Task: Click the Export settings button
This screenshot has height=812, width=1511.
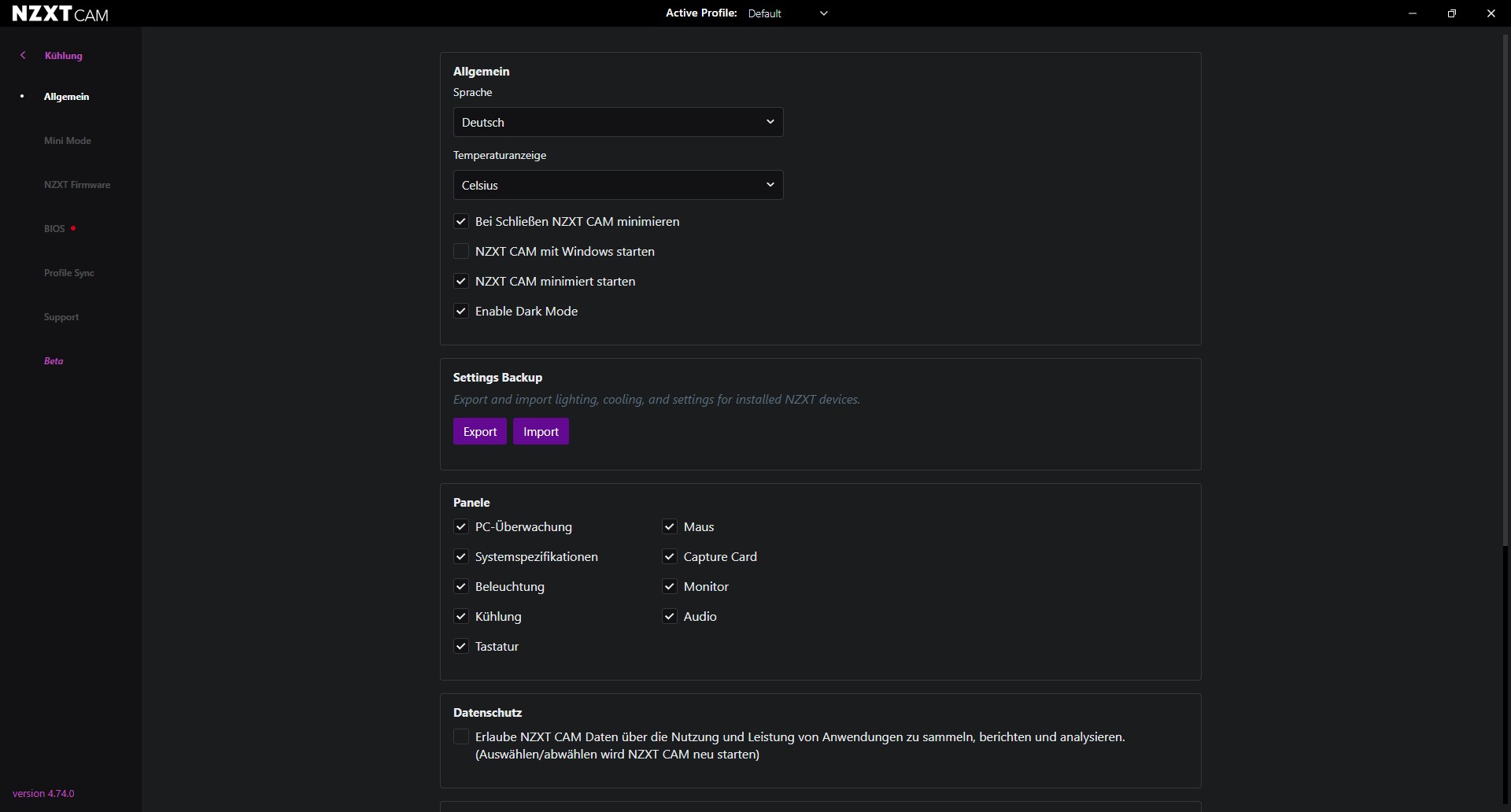Action: coord(479,432)
